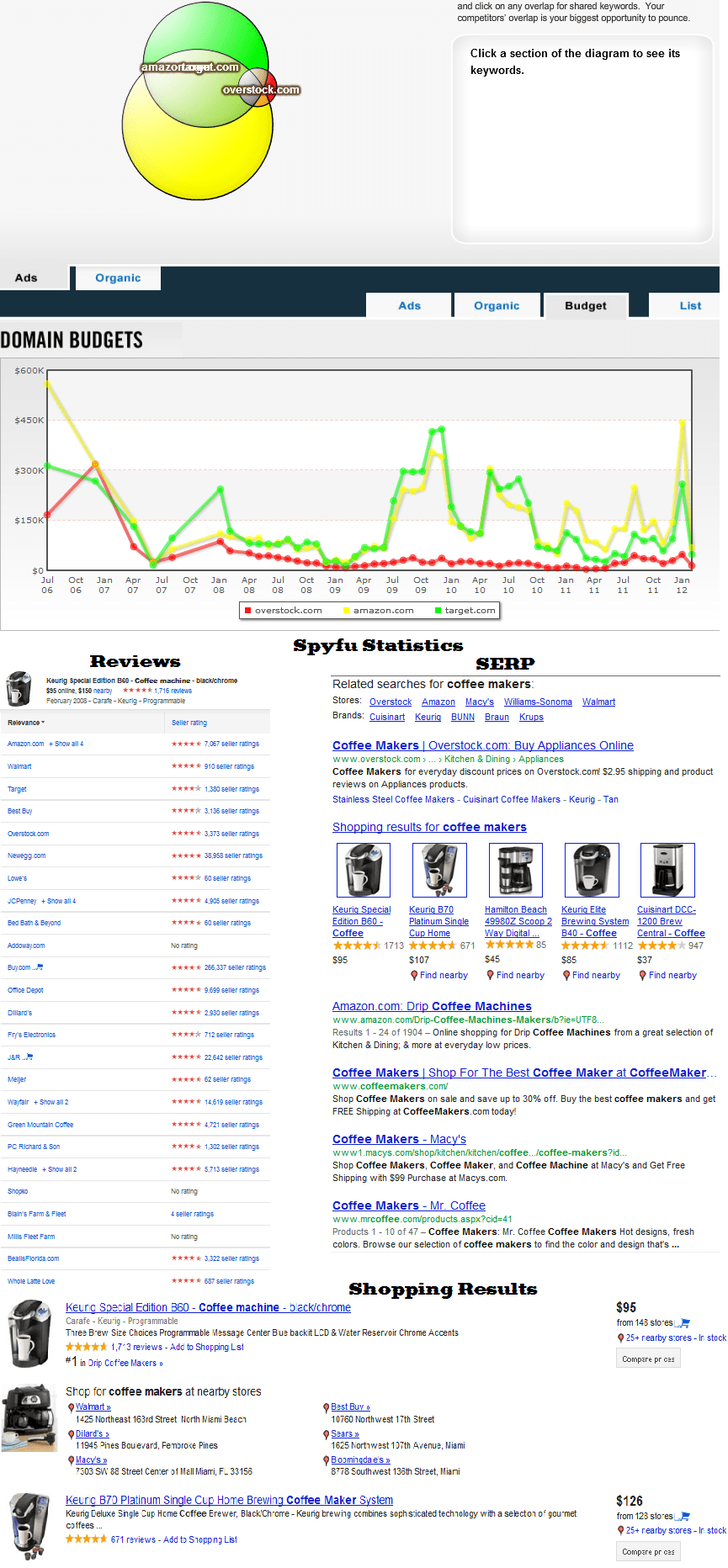Click the map pin beside Dillard's nearby store
This screenshot has width=728, height=1568.
(x=72, y=1434)
